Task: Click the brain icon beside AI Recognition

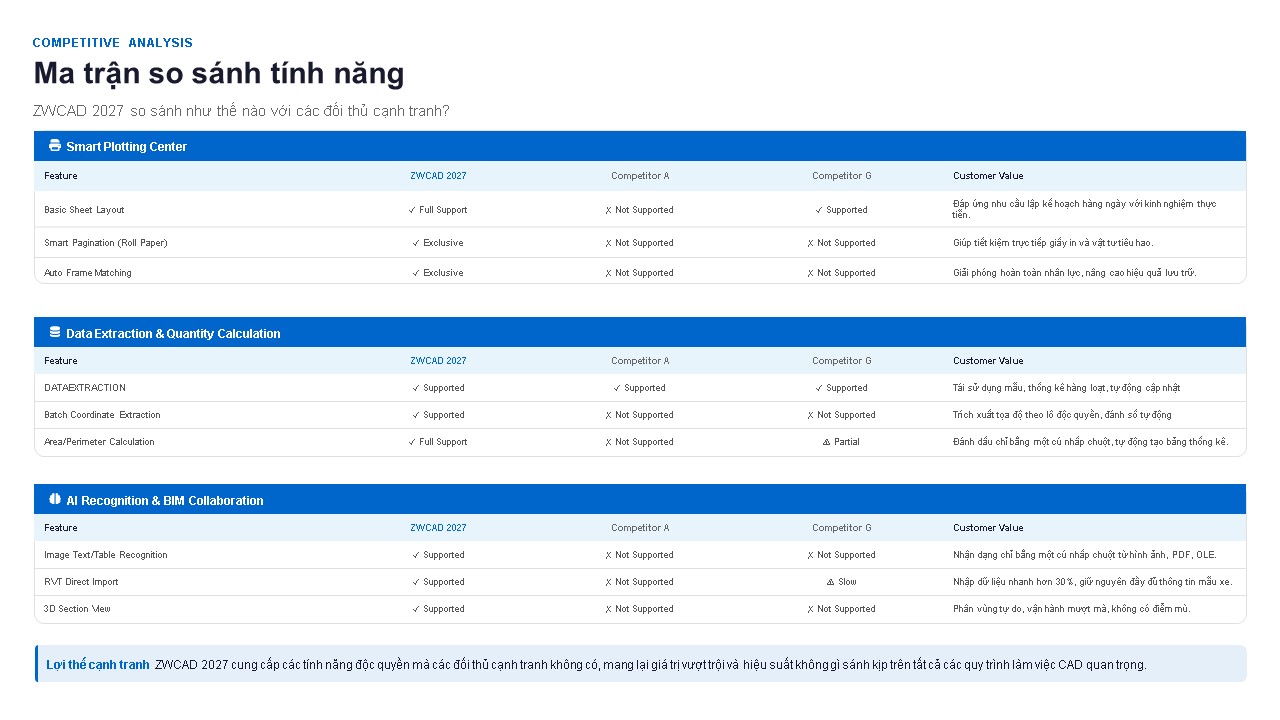Action: [x=55, y=500]
